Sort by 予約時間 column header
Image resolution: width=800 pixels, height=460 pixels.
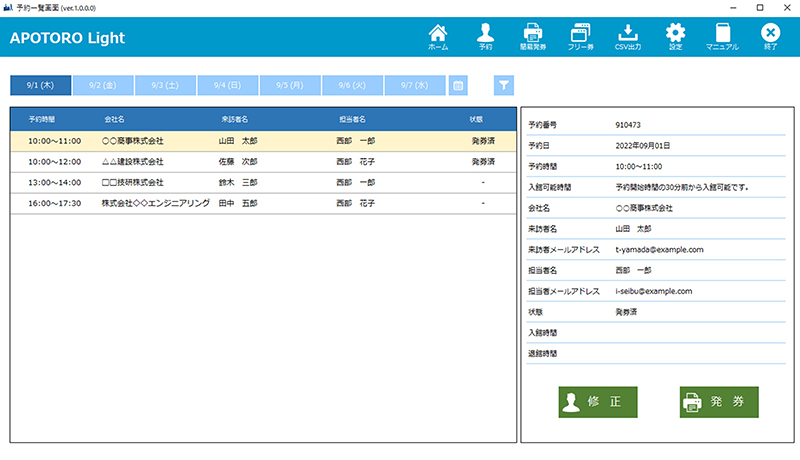click(43, 119)
